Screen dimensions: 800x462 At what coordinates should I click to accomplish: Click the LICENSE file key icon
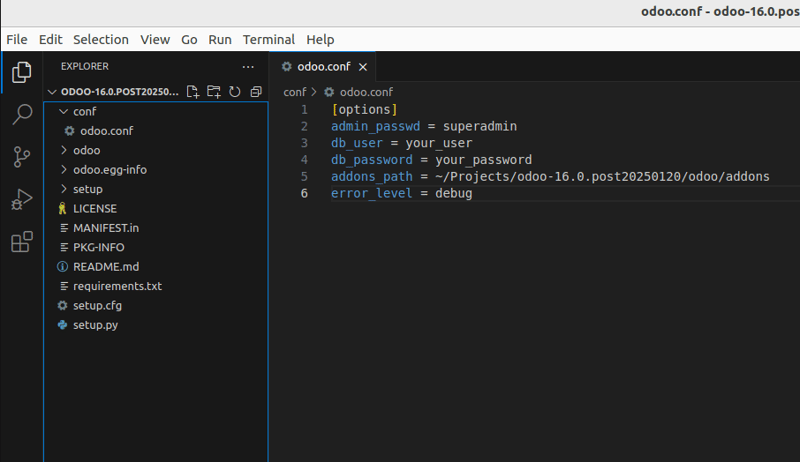tap(62, 209)
